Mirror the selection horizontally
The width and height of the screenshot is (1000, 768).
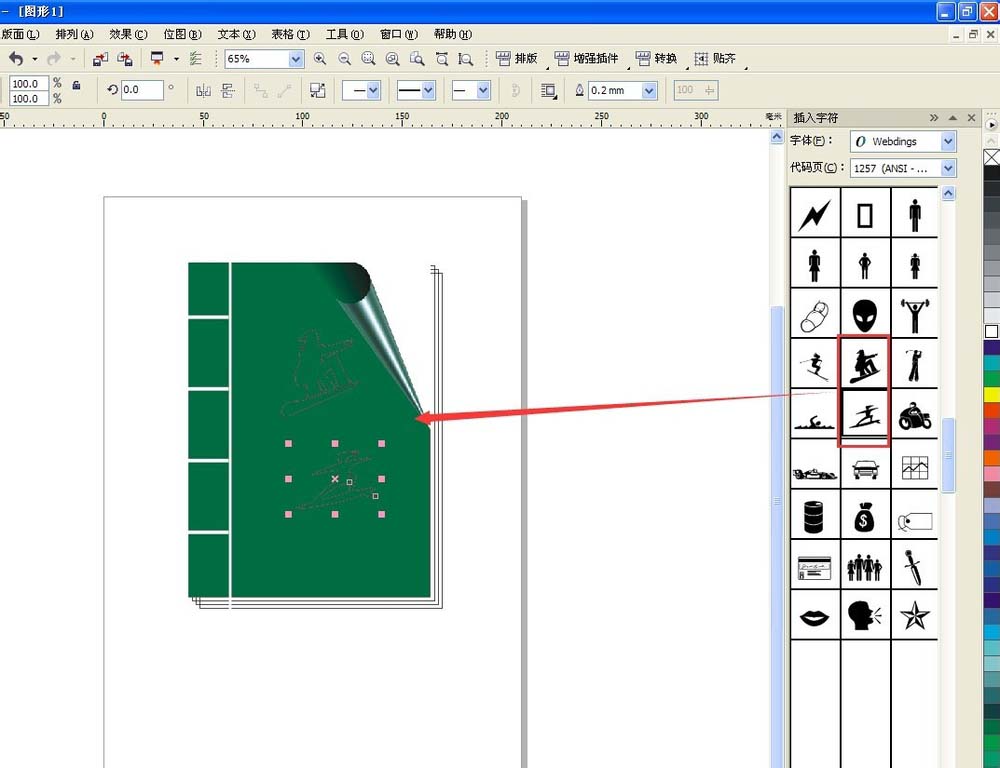(203, 90)
